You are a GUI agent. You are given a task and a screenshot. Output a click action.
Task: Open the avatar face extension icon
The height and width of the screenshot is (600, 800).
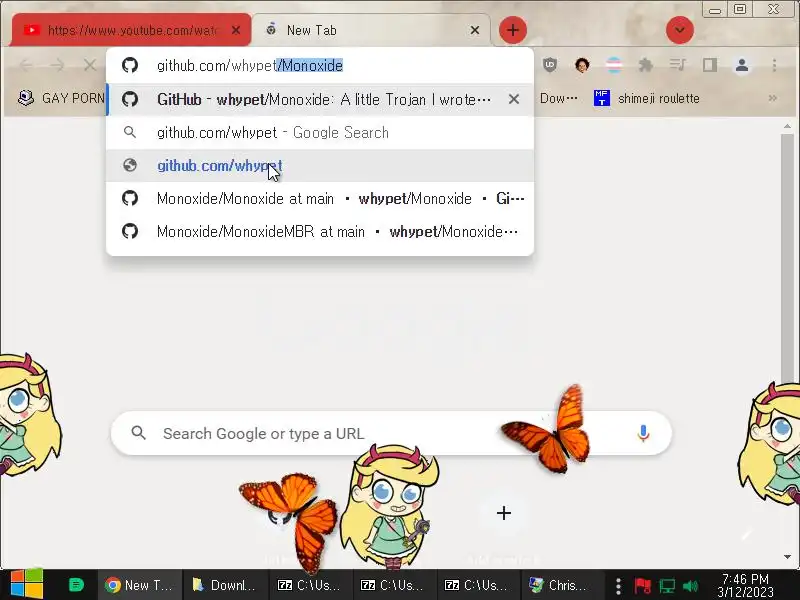(582, 65)
